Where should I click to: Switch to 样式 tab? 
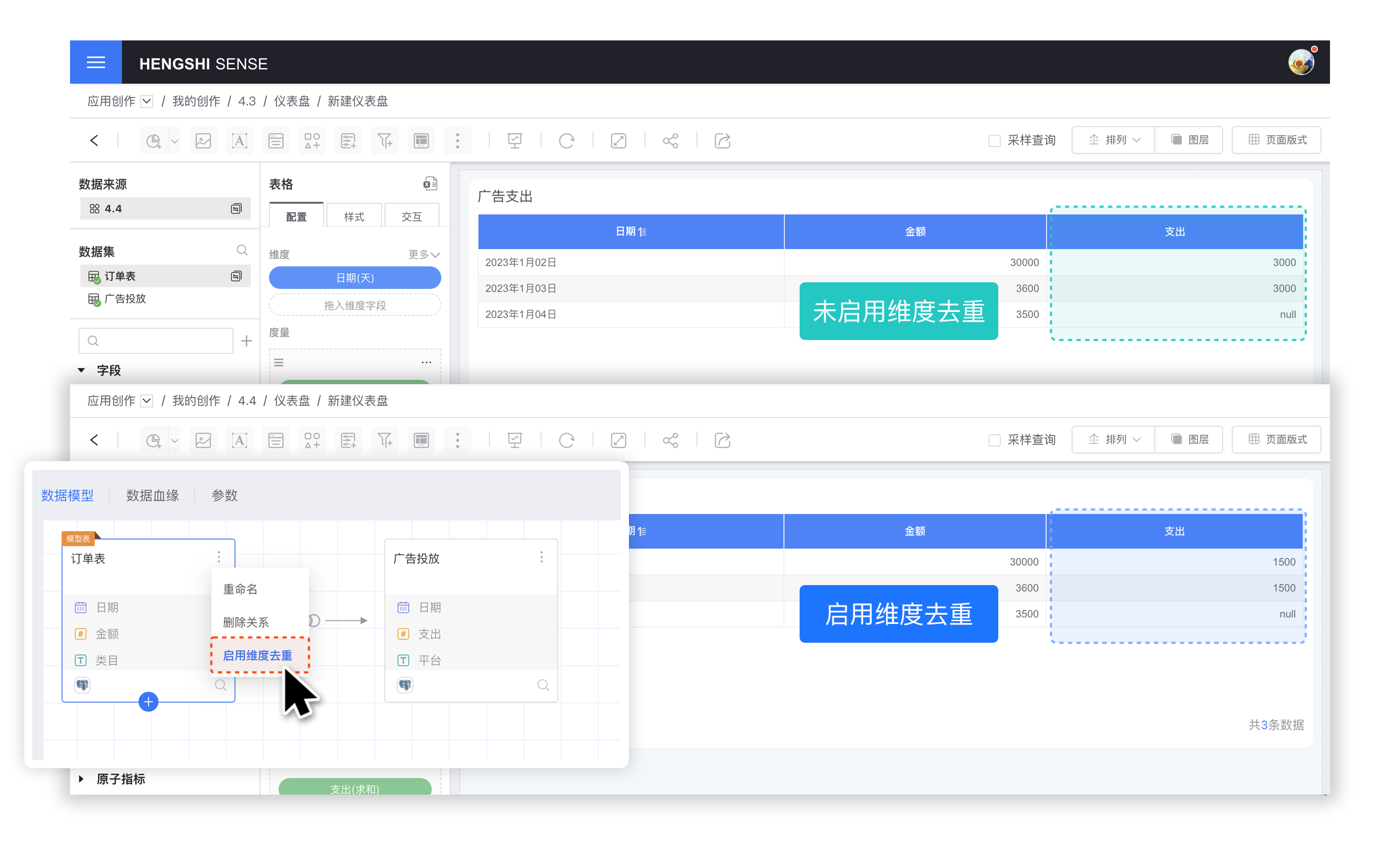tap(354, 216)
